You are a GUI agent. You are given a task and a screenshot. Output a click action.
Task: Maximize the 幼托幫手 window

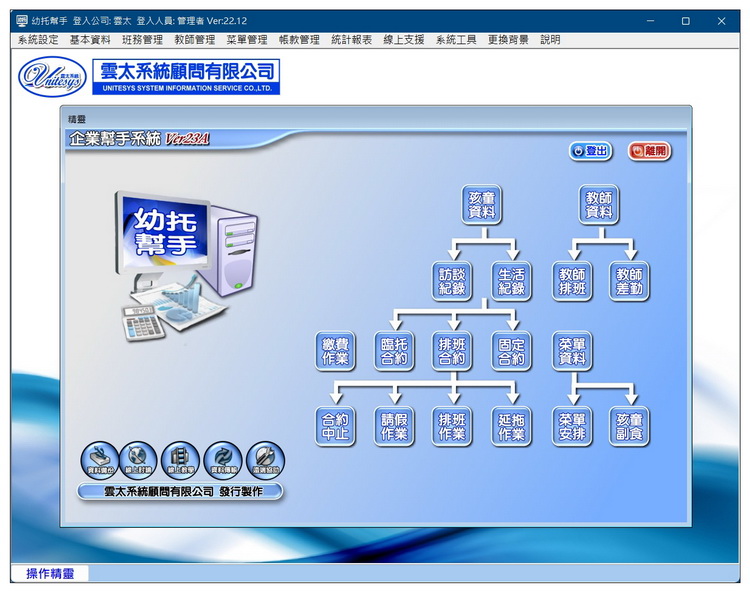click(686, 21)
